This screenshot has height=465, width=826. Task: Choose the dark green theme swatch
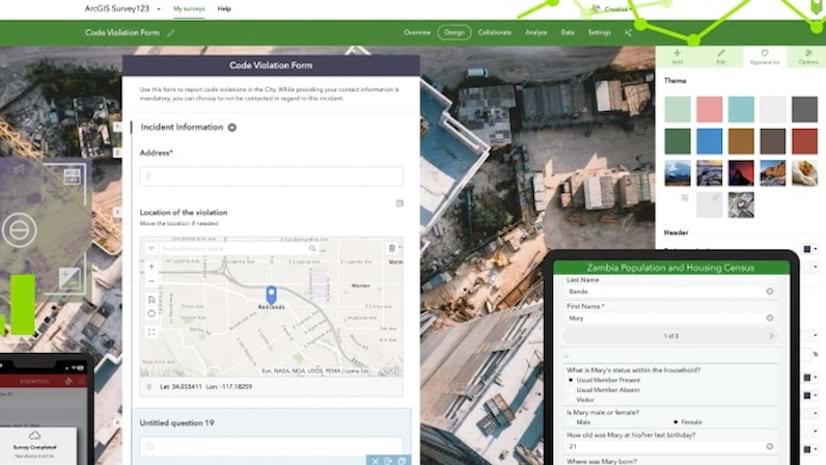(677, 141)
